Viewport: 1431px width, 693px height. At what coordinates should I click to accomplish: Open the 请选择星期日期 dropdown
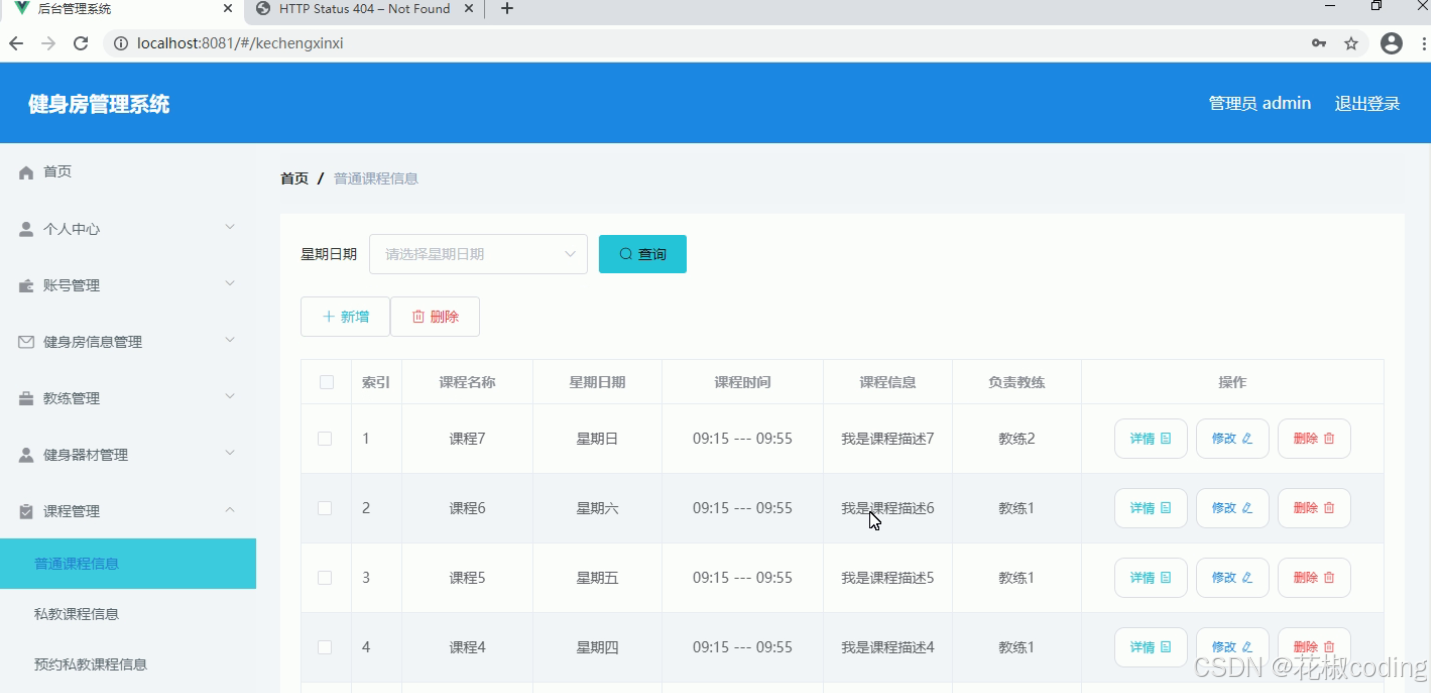[478, 253]
